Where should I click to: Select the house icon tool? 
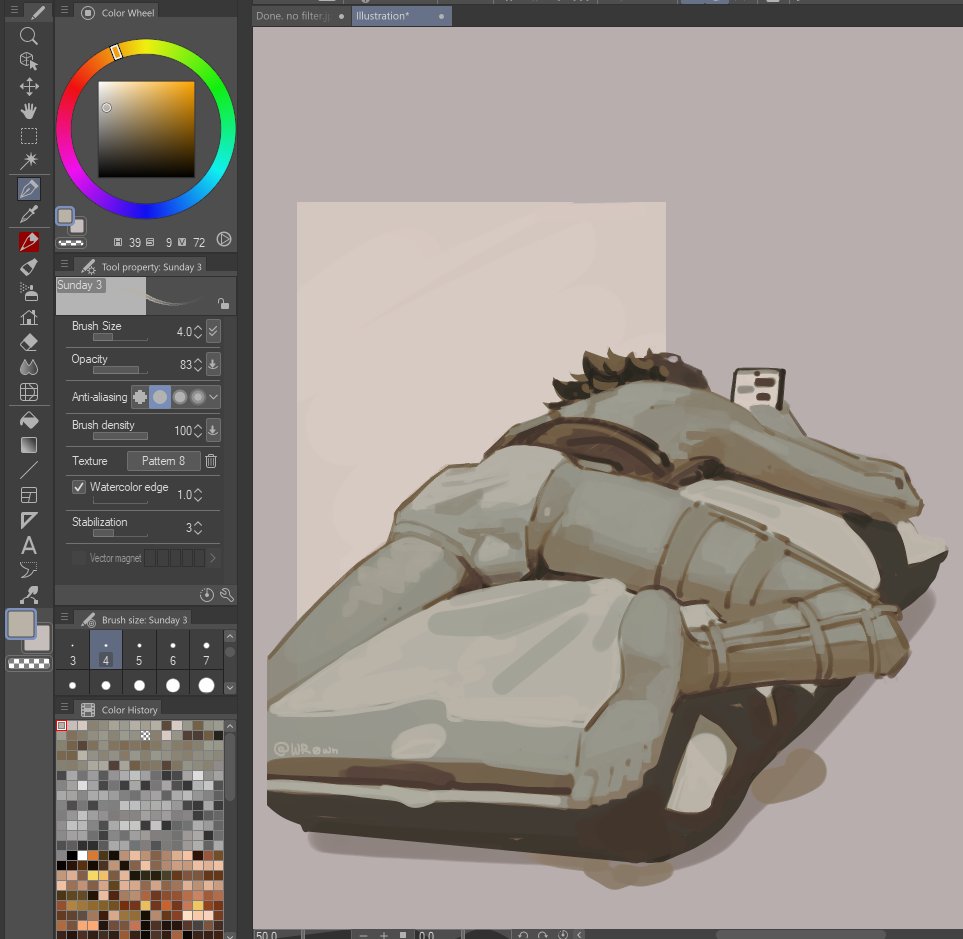[29, 318]
